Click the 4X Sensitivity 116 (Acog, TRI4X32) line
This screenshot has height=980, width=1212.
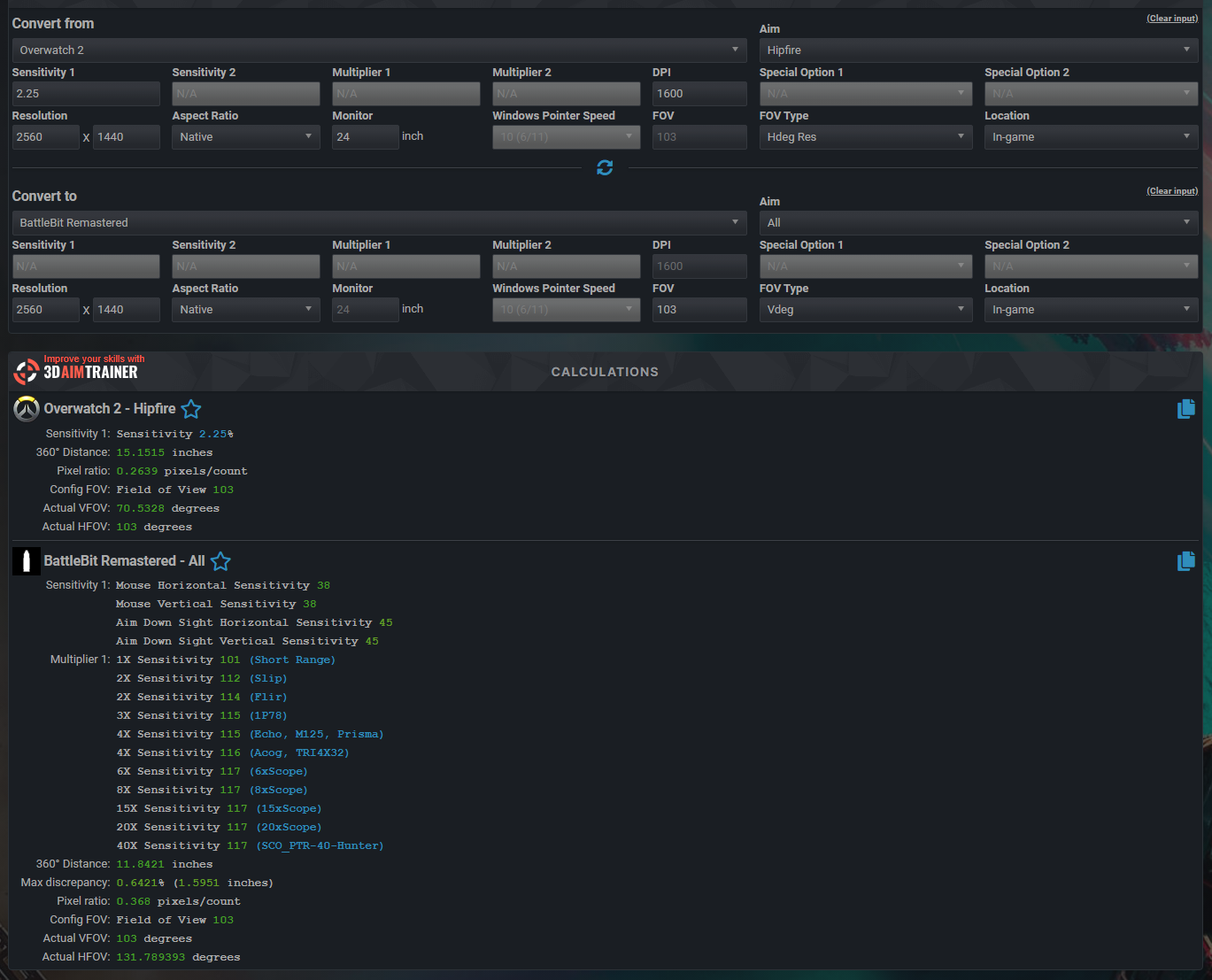point(233,752)
